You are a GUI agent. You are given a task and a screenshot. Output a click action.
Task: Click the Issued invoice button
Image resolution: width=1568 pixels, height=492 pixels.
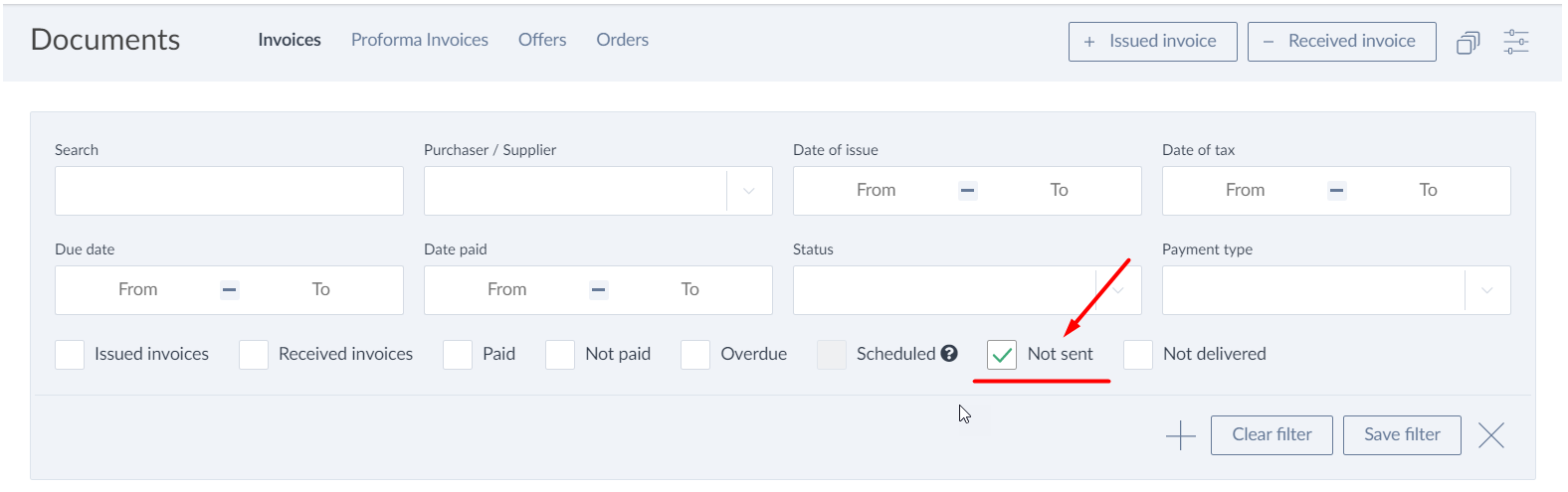[x=1153, y=42]
